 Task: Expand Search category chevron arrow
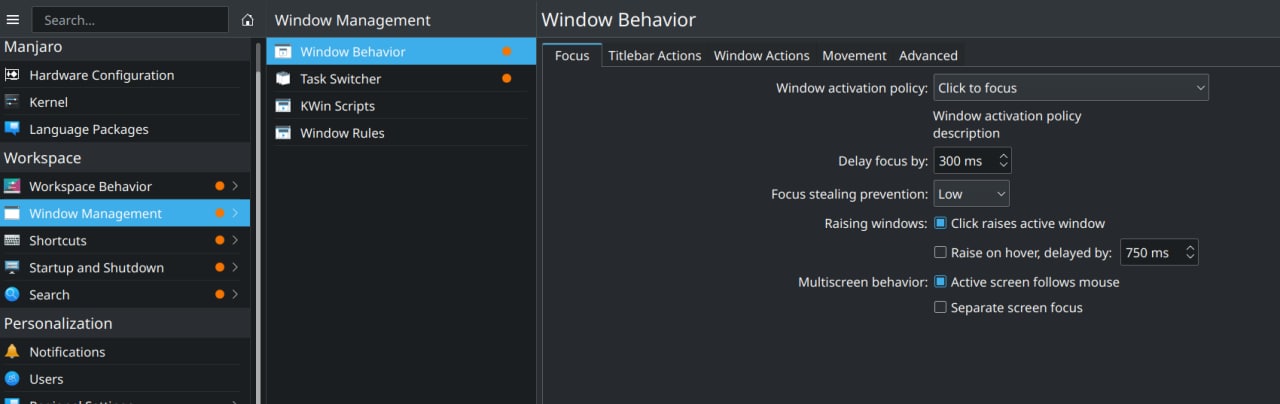[x=235, y=294]
